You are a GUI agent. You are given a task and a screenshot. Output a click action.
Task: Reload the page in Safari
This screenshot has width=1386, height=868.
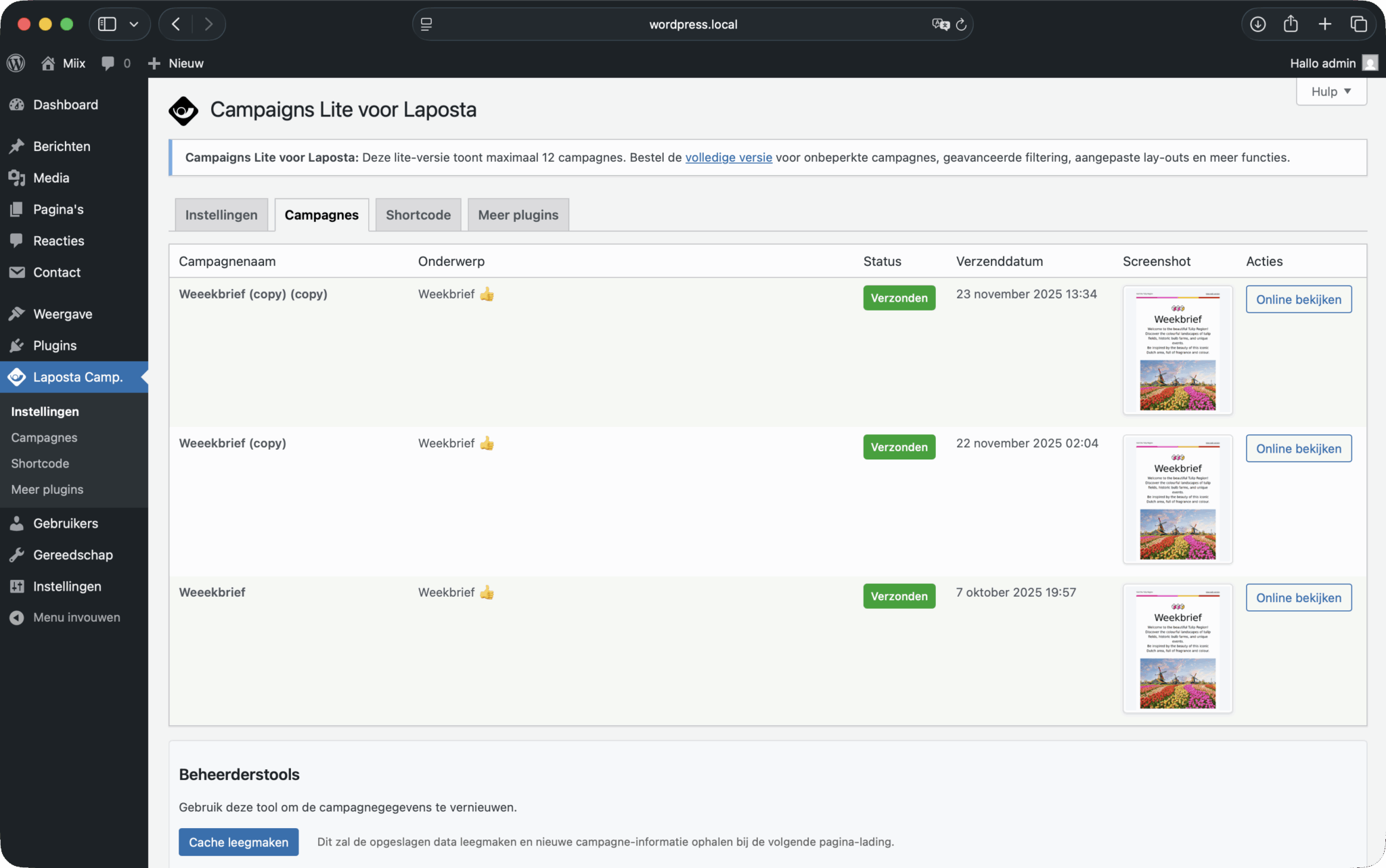point(961,24)
